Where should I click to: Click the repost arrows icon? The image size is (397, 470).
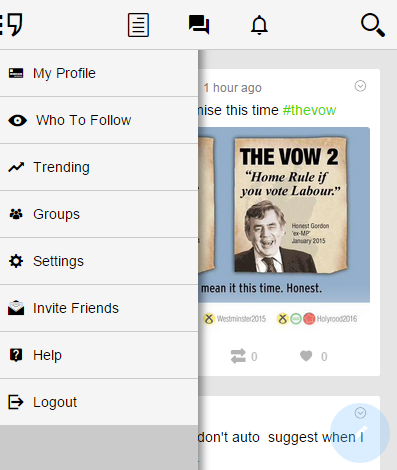[238, 356]
